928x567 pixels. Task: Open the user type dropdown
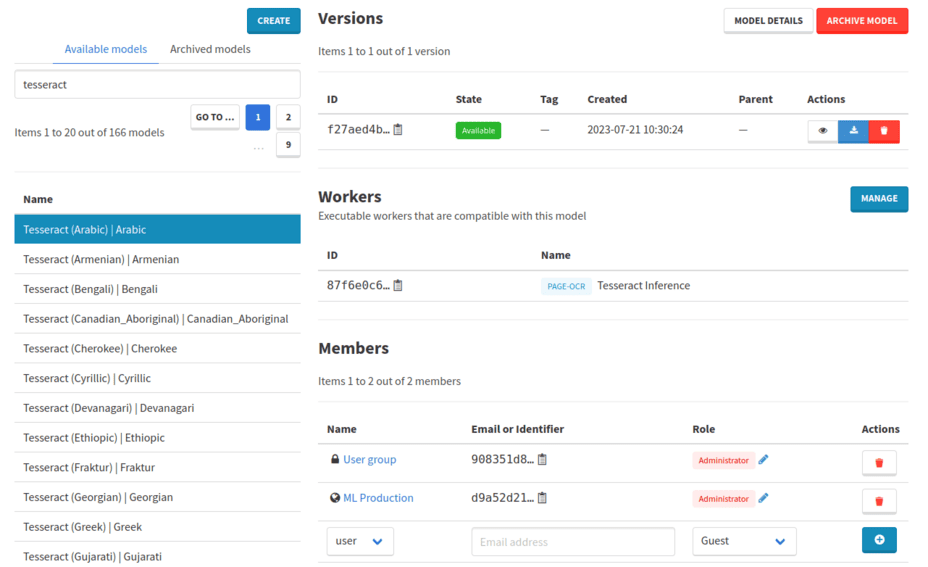(360, 541)
